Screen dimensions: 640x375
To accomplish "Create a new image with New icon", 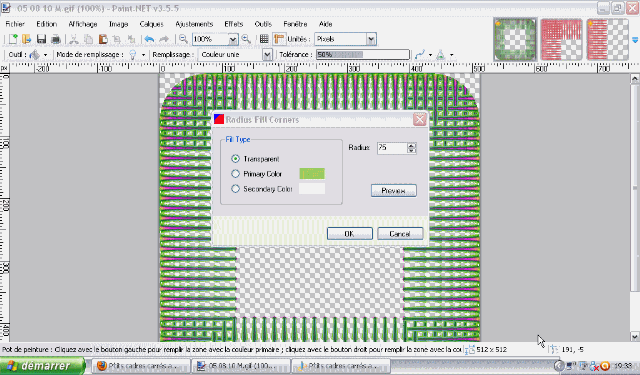I will (x=13, y=39).
